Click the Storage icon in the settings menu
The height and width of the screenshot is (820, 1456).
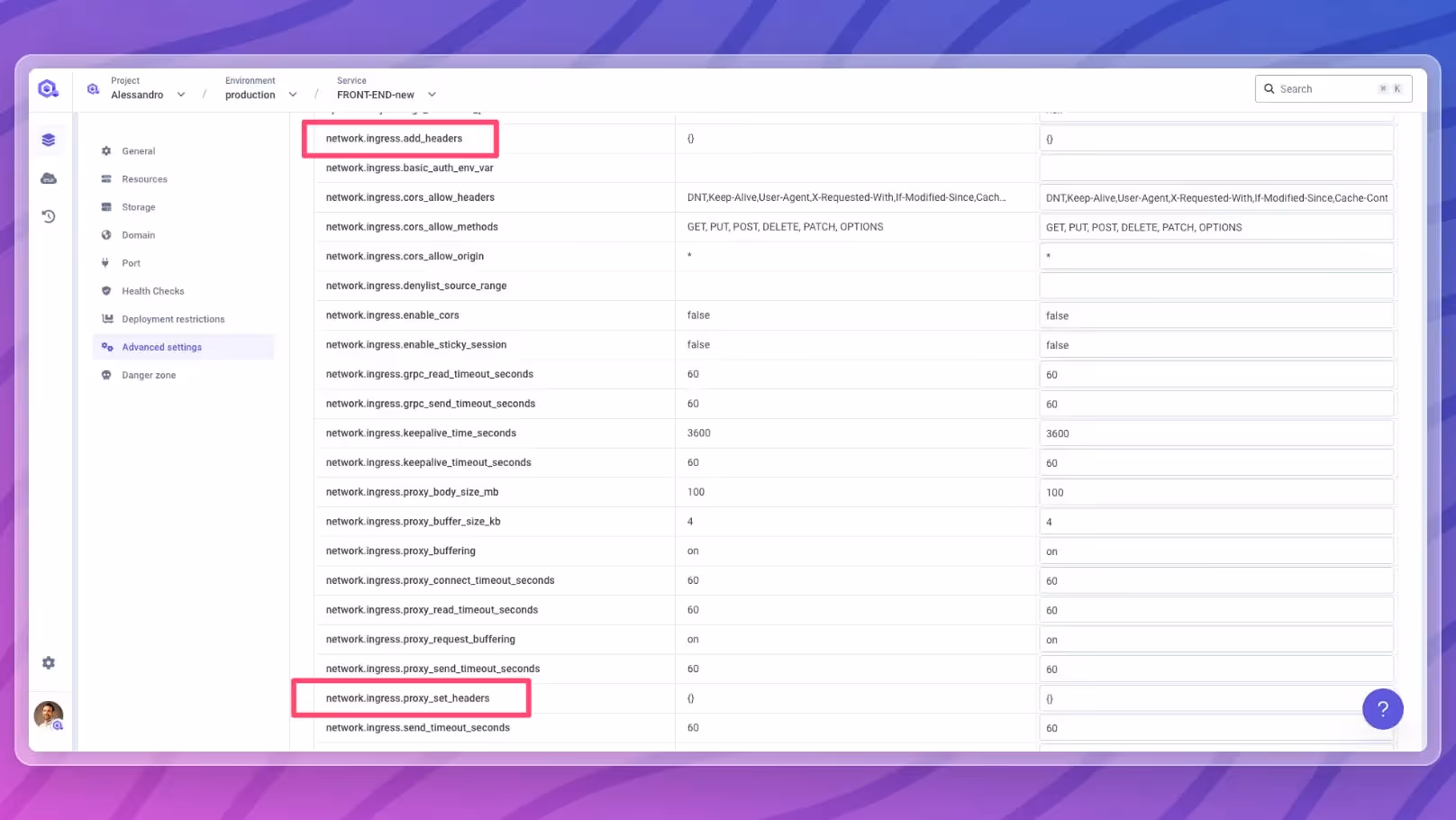coord(106,206)
